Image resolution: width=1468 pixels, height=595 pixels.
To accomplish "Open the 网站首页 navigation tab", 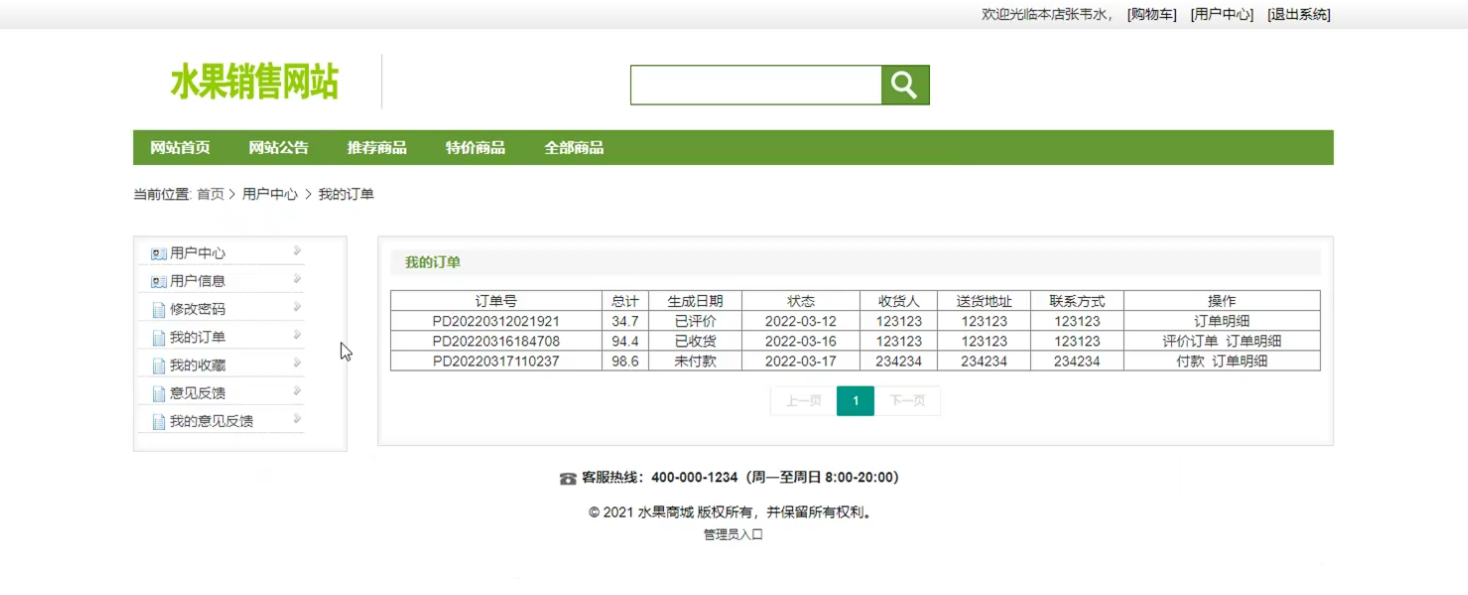I will click(x=180, y=148).
